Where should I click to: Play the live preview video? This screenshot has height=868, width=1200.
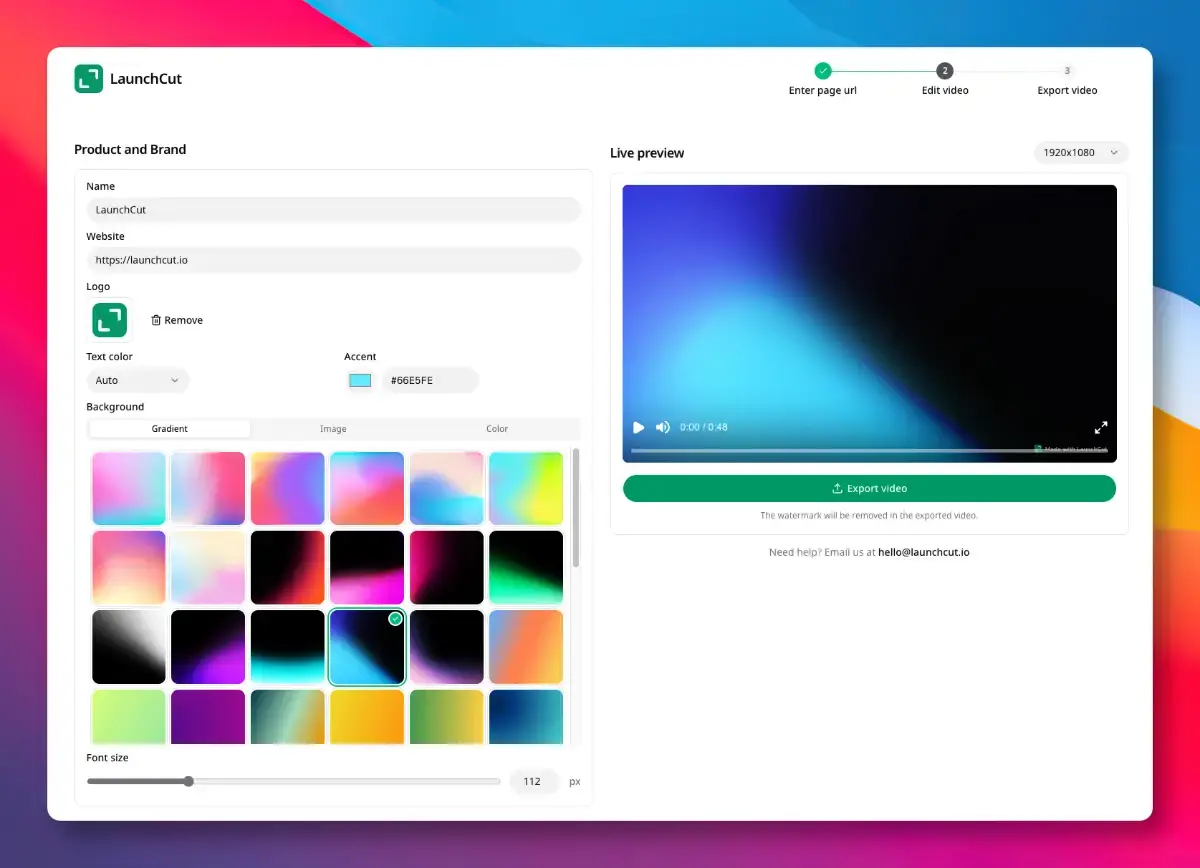(x=638, y=427)
